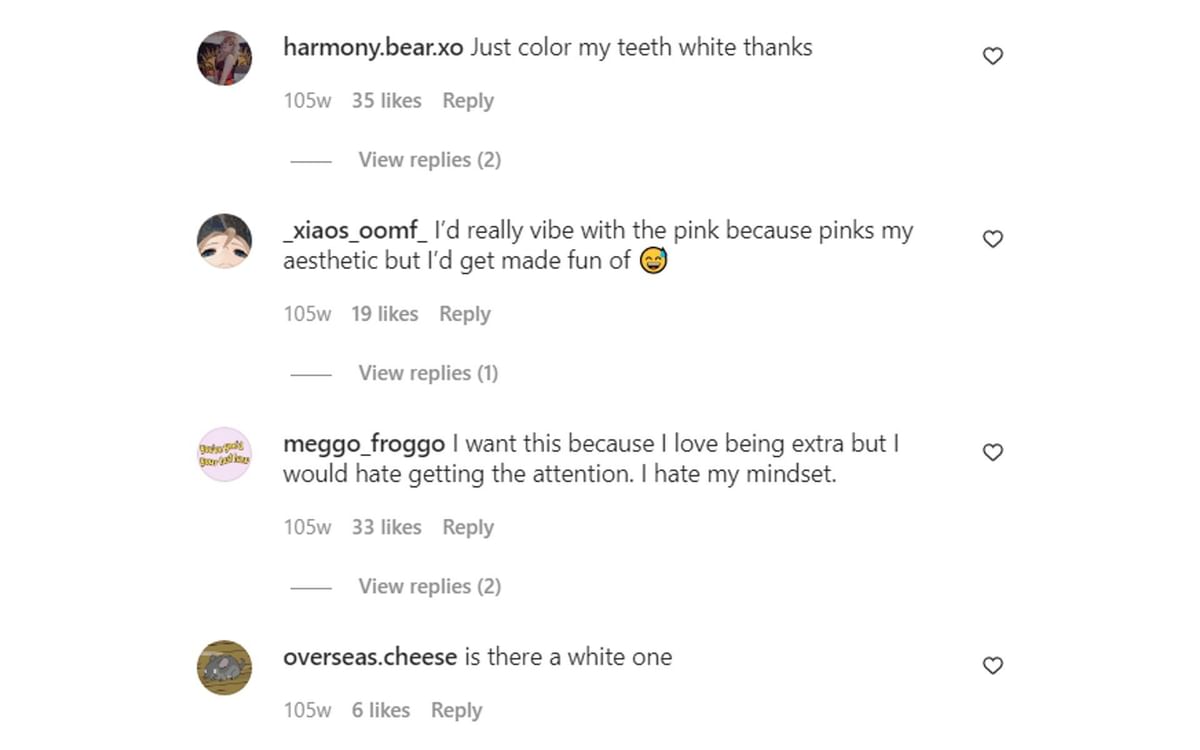Image resolution: width=1200 pixels, height=750 pixels.
Task: Open _xiaos_oomf_'s profile avatar
Action: 224,240
